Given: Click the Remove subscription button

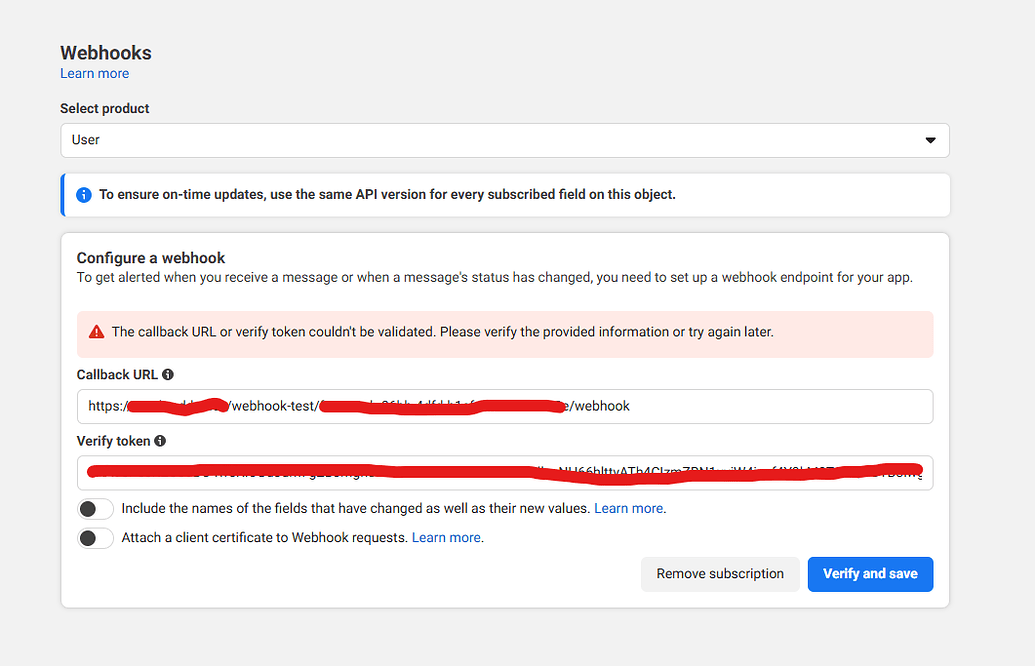Looking at the screenshot, I should coord(720,573).
